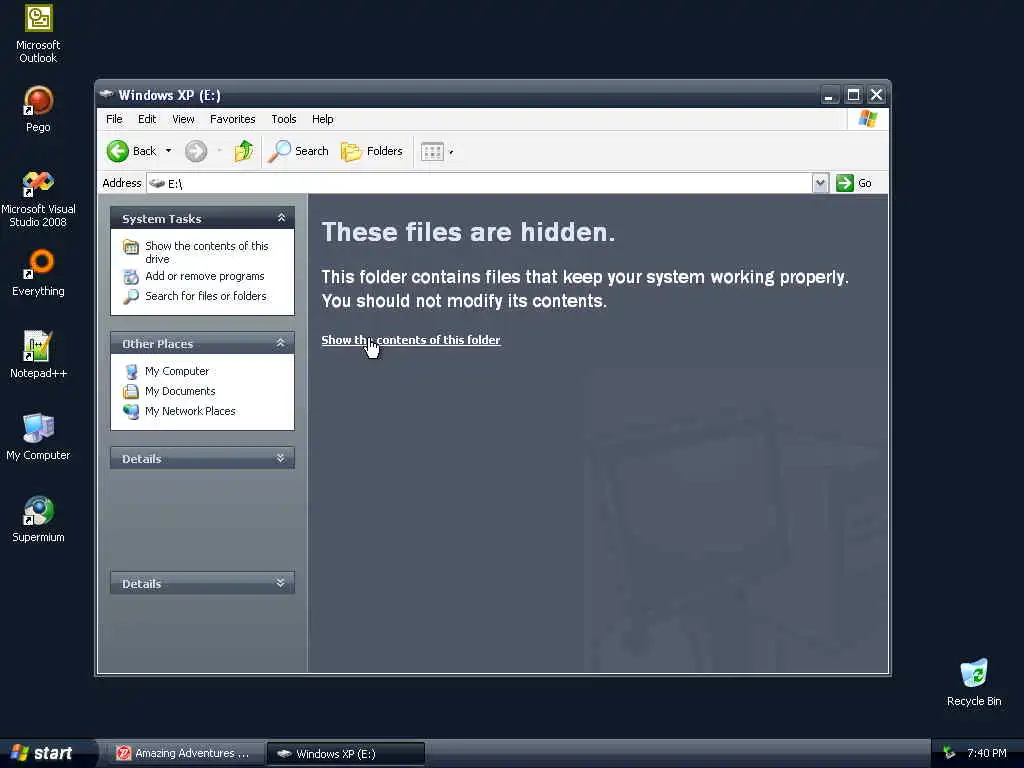Collapse the System Tasks panel

(x=281, y=218)
